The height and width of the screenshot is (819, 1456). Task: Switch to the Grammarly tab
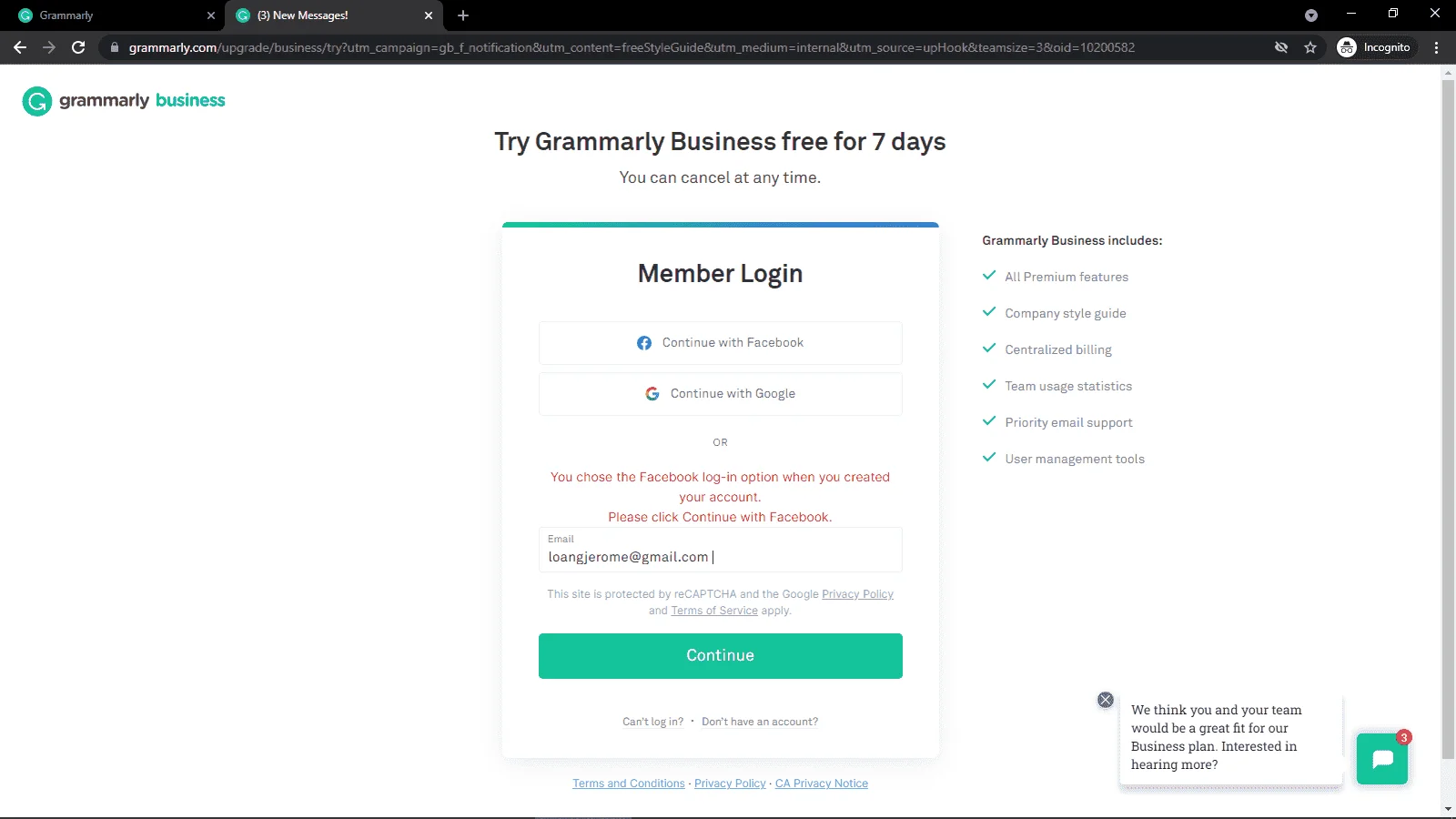(x=112, y=15)
